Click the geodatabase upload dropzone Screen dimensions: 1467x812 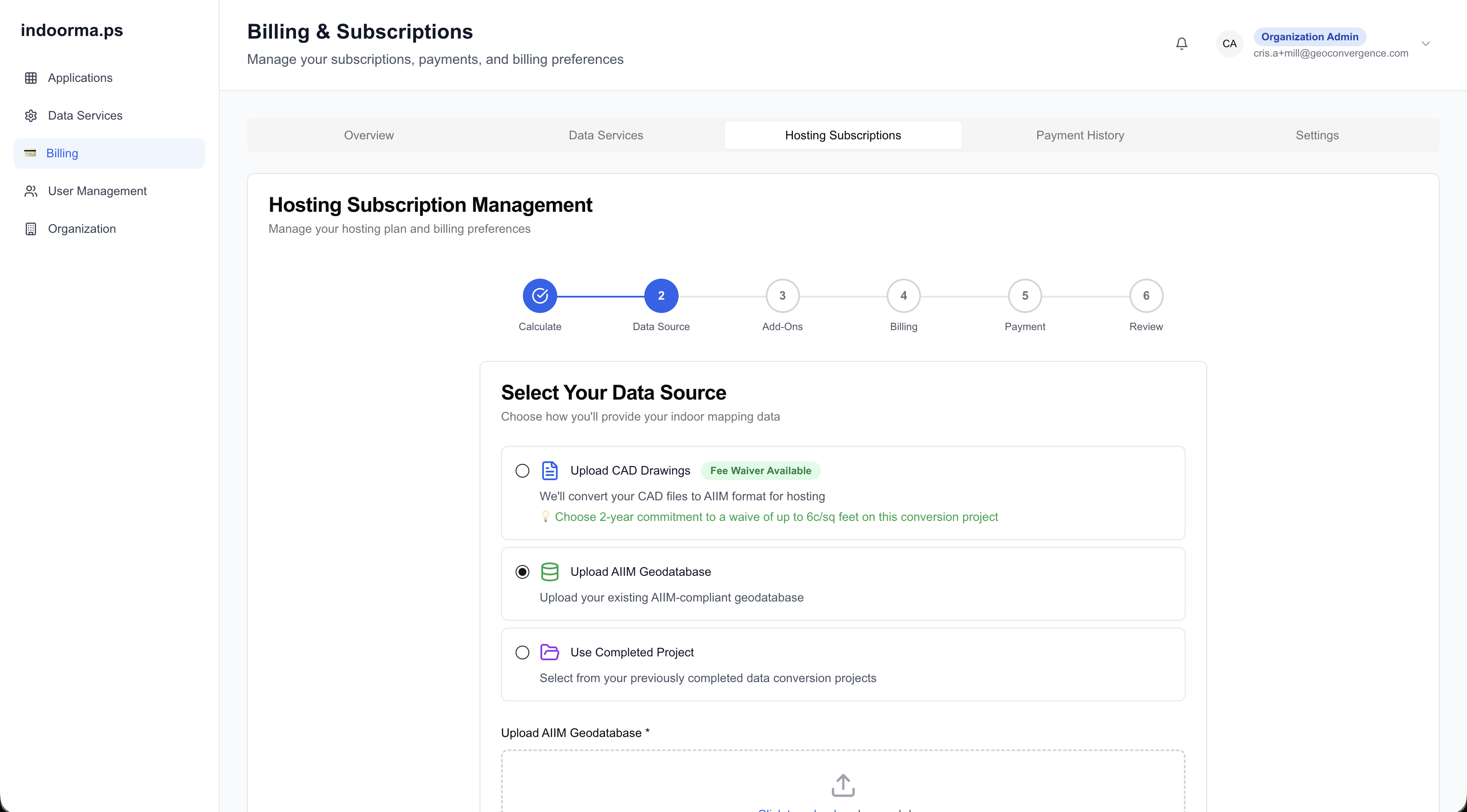click(x=843, y=781)
